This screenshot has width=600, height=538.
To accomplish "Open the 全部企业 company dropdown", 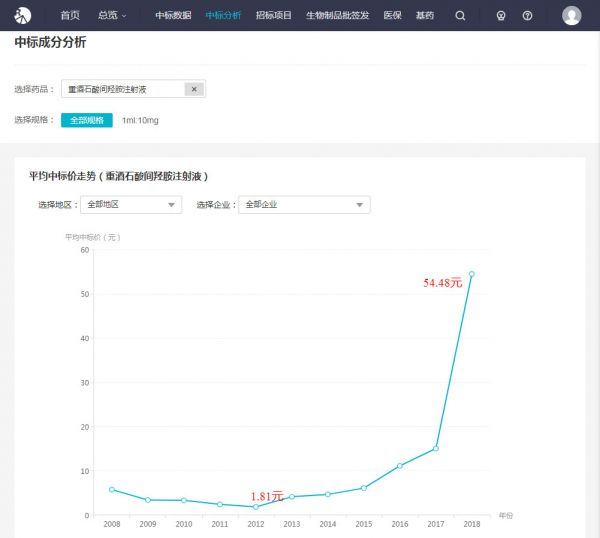I will pos(304,205).
